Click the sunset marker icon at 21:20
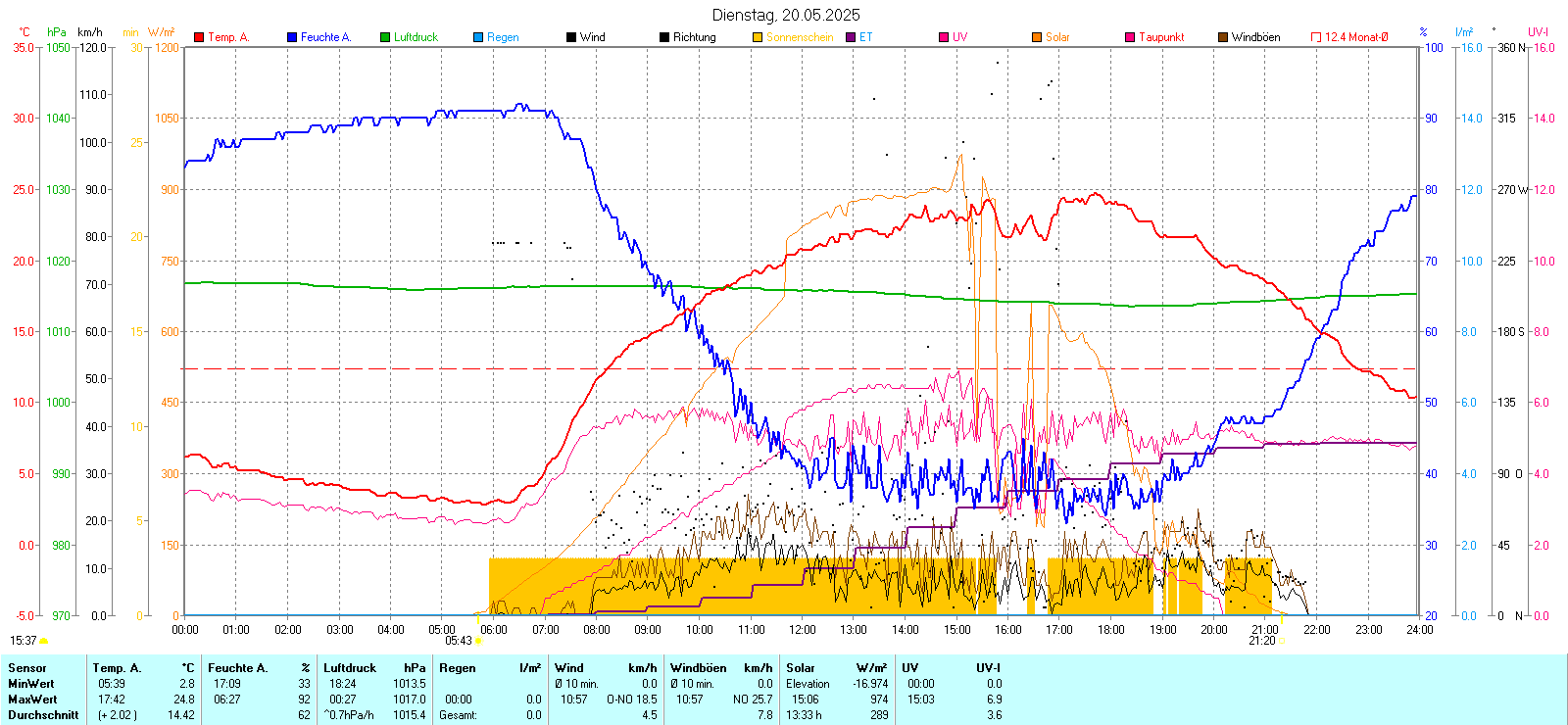The image size is (1568, 725). tap(1282, 641)
